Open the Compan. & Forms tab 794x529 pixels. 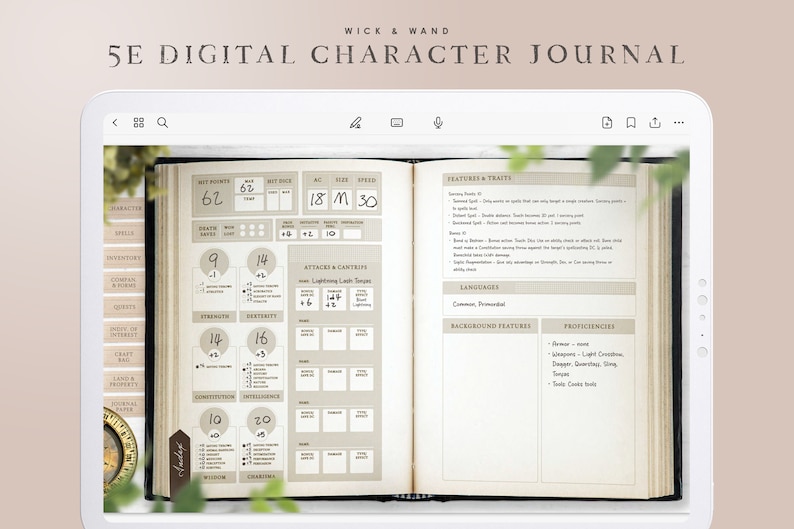coord(125,282)
